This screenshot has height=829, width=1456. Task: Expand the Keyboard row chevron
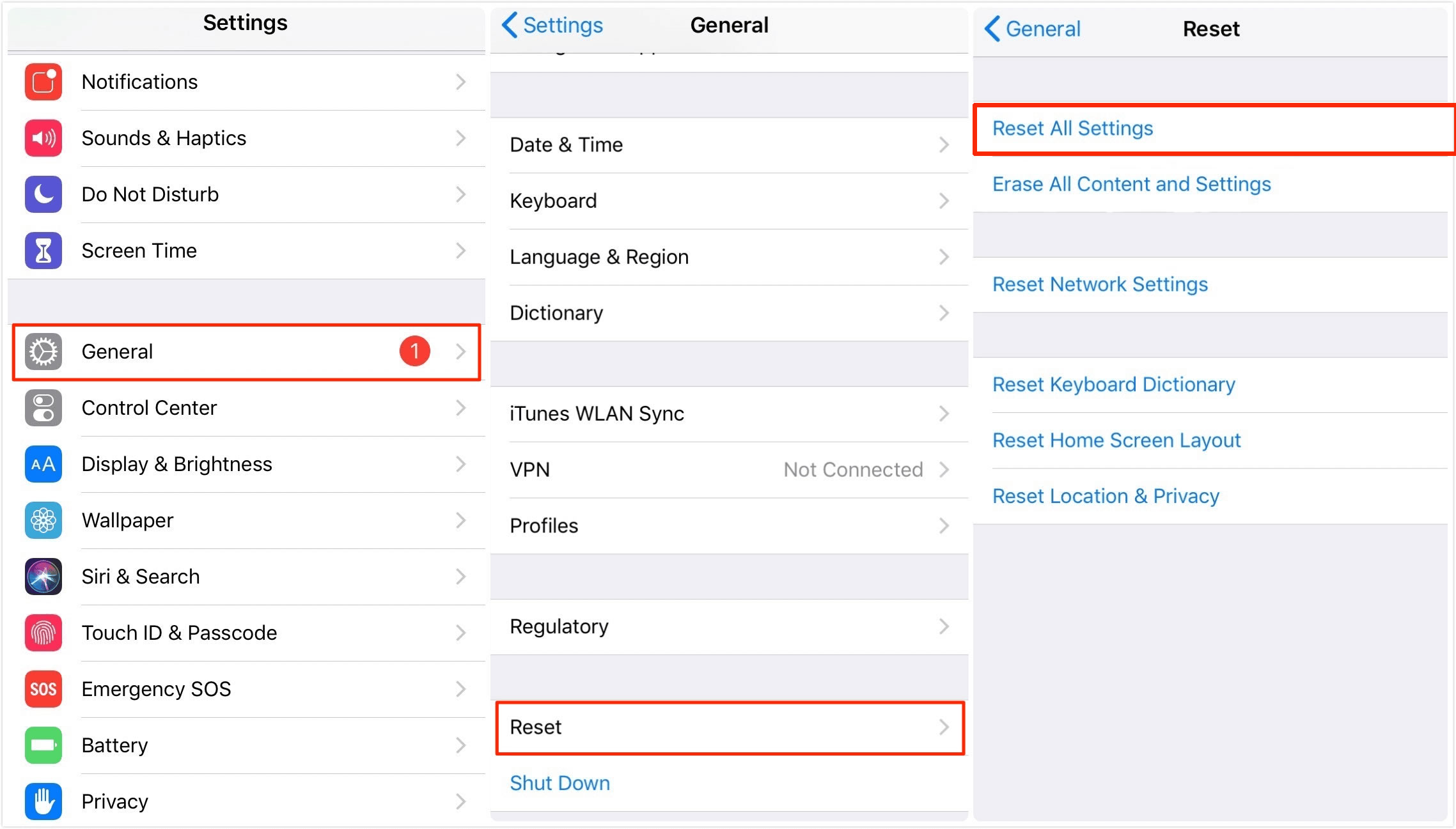(944, 201)
